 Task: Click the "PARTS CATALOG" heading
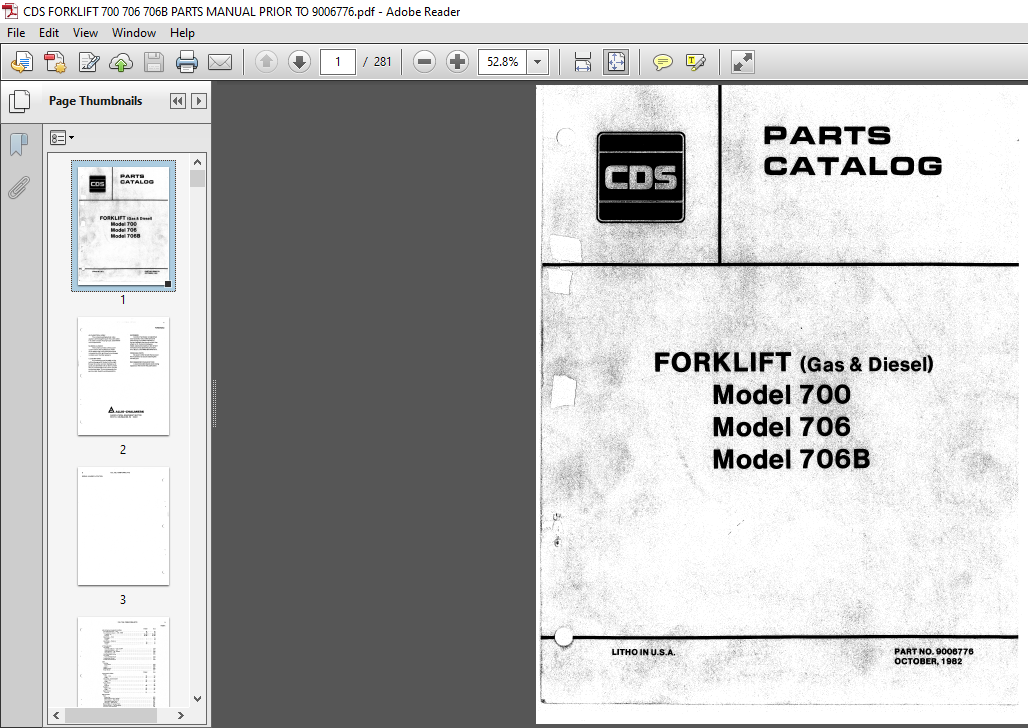coord(852,151)
